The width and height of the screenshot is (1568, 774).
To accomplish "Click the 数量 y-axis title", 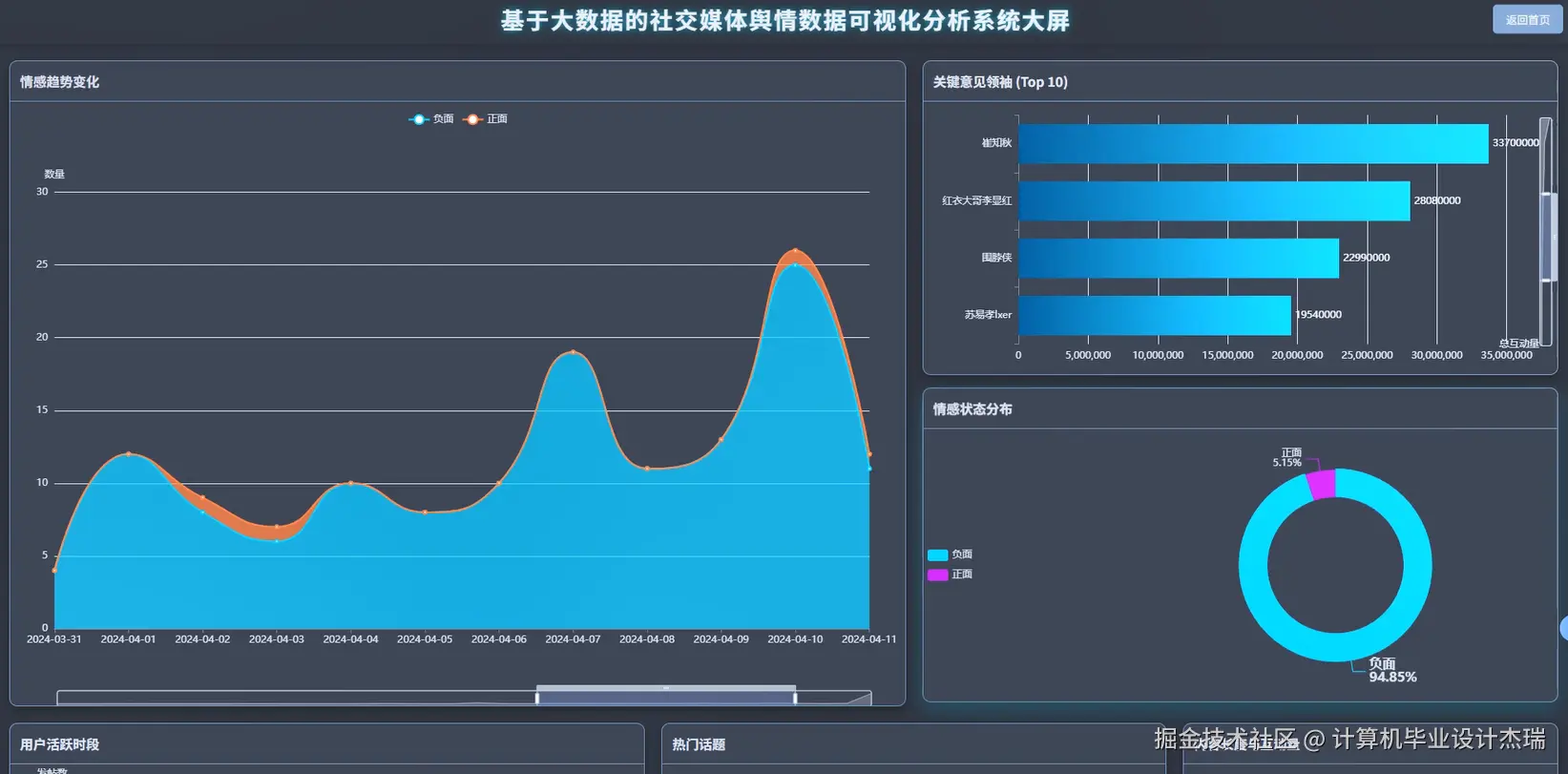I will click(54, 174).
